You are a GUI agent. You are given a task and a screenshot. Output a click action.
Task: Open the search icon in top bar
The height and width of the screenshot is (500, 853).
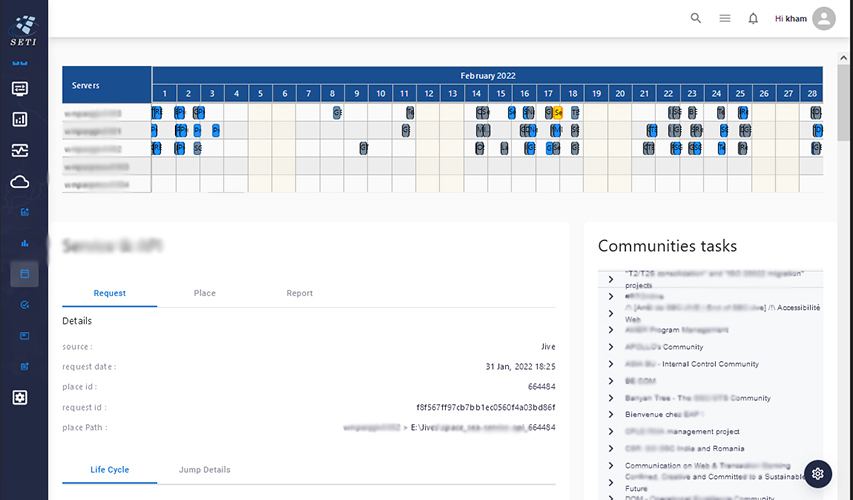pos(696,18)
